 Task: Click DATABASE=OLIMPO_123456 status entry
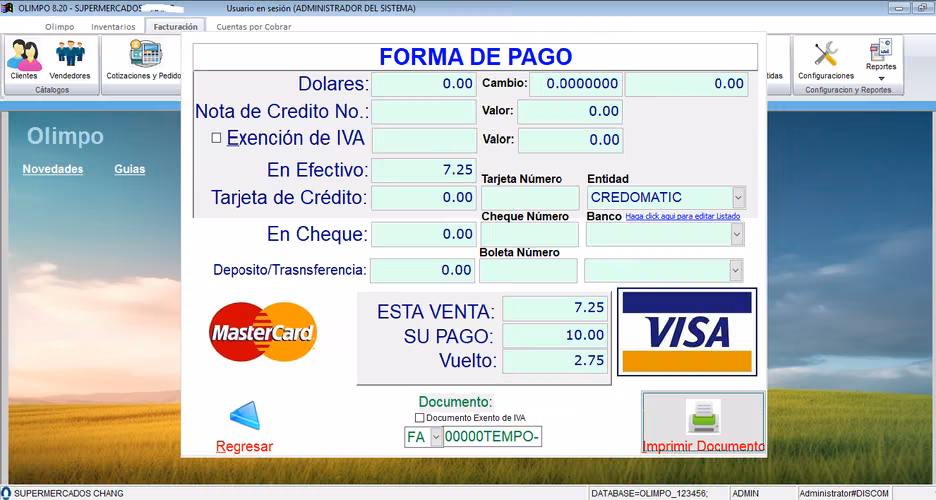coord(649,493)
